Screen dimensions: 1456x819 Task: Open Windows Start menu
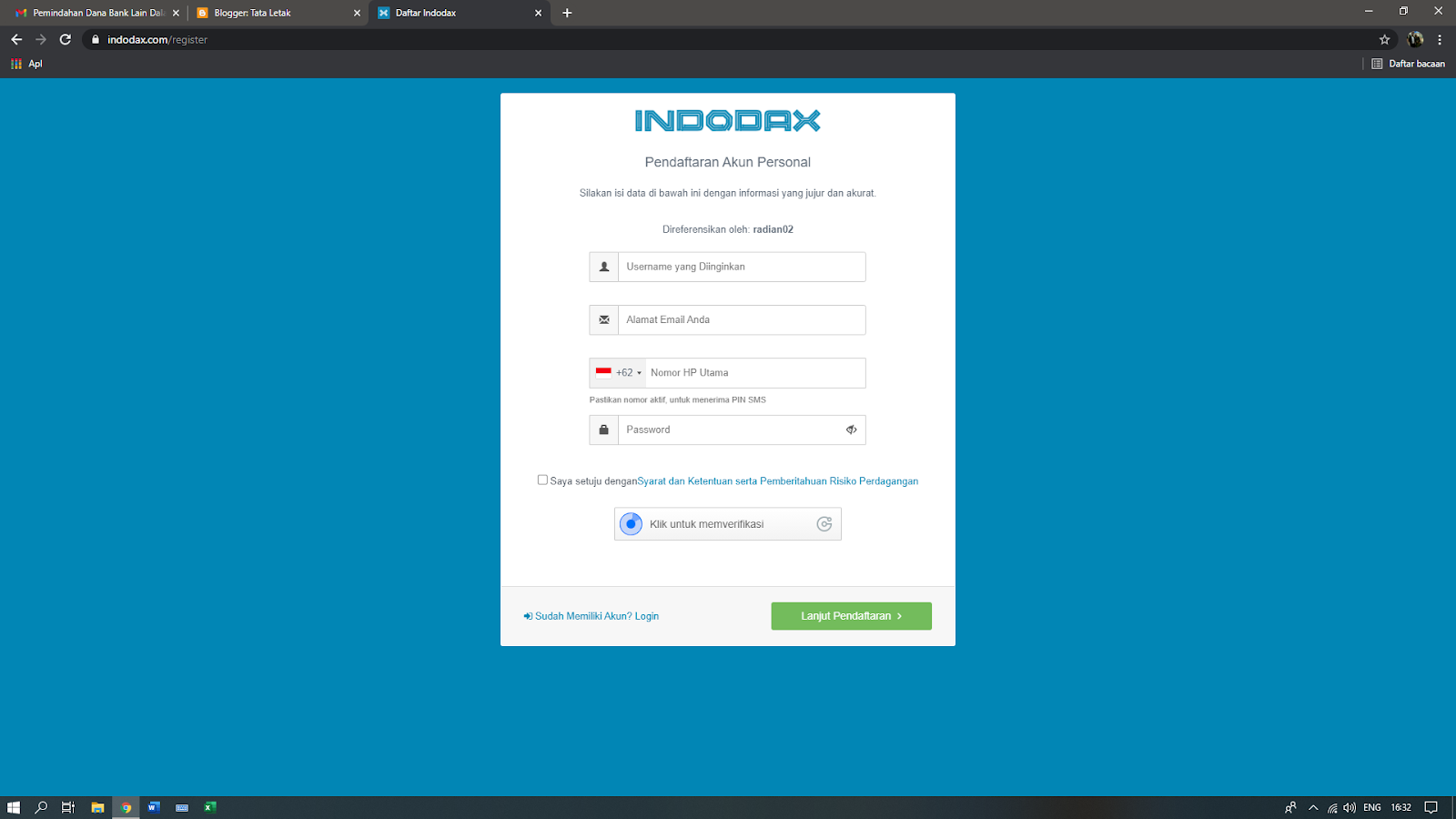[14, 807]
